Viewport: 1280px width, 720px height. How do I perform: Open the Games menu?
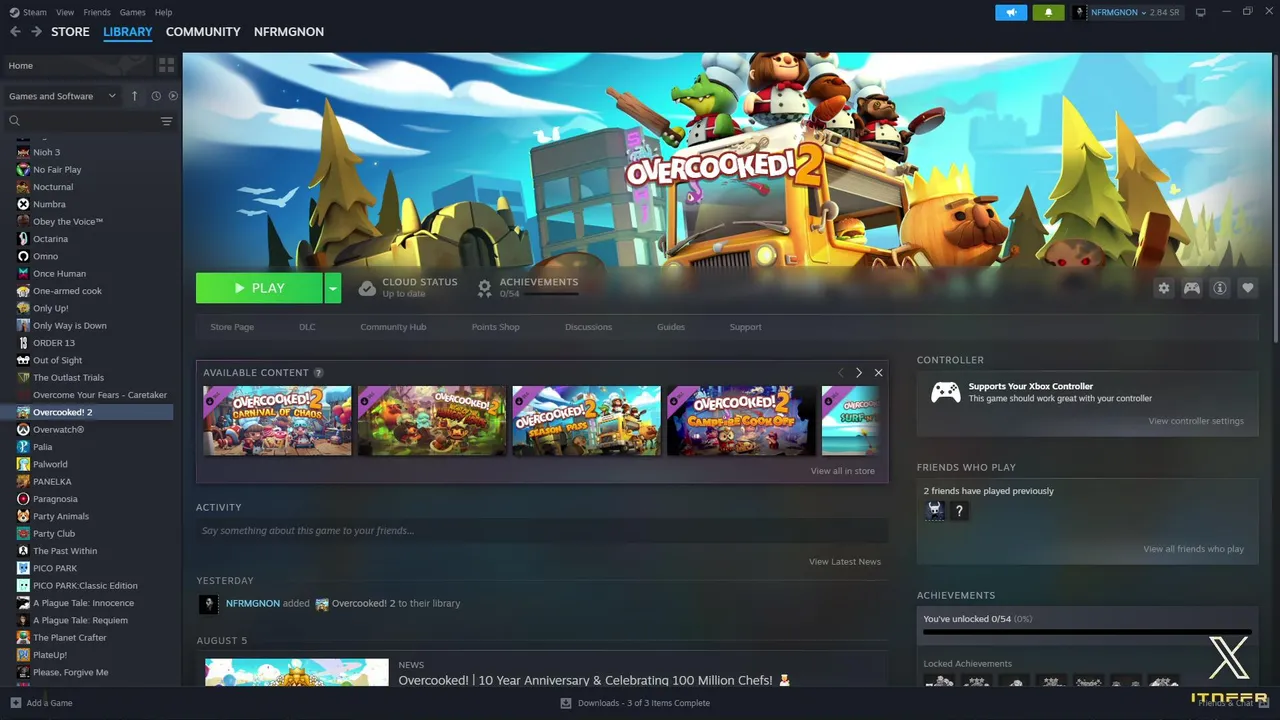[x=132, y=12]
